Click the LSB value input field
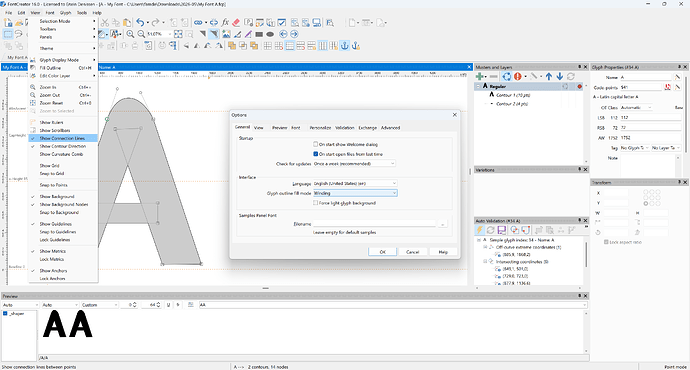 click(x=650, y=117)
